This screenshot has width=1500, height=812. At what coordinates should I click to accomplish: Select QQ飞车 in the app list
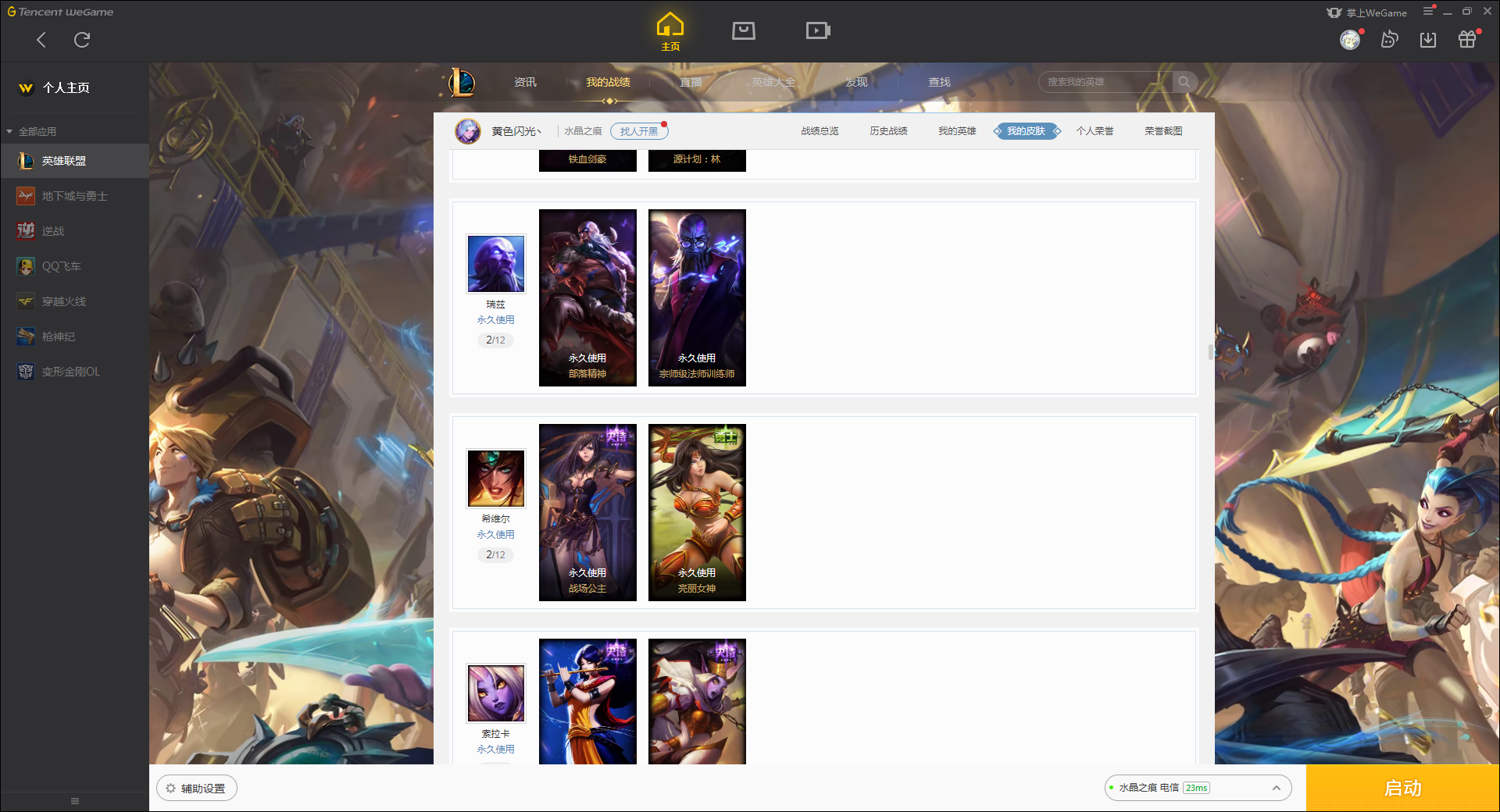tap(74, 266)
